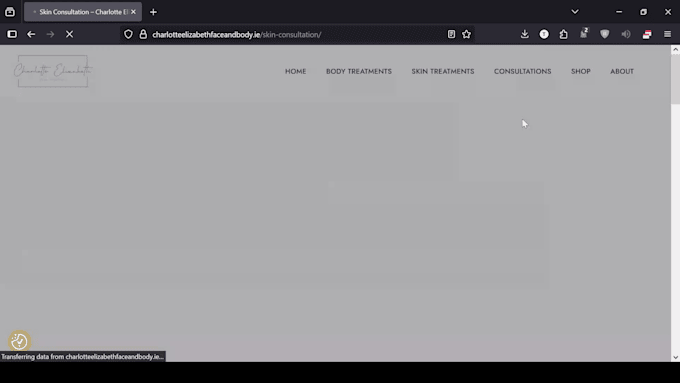The image size is (680, 383).
Task: Open SKIN TREATMENTS menu
Action: click(443, 72)
